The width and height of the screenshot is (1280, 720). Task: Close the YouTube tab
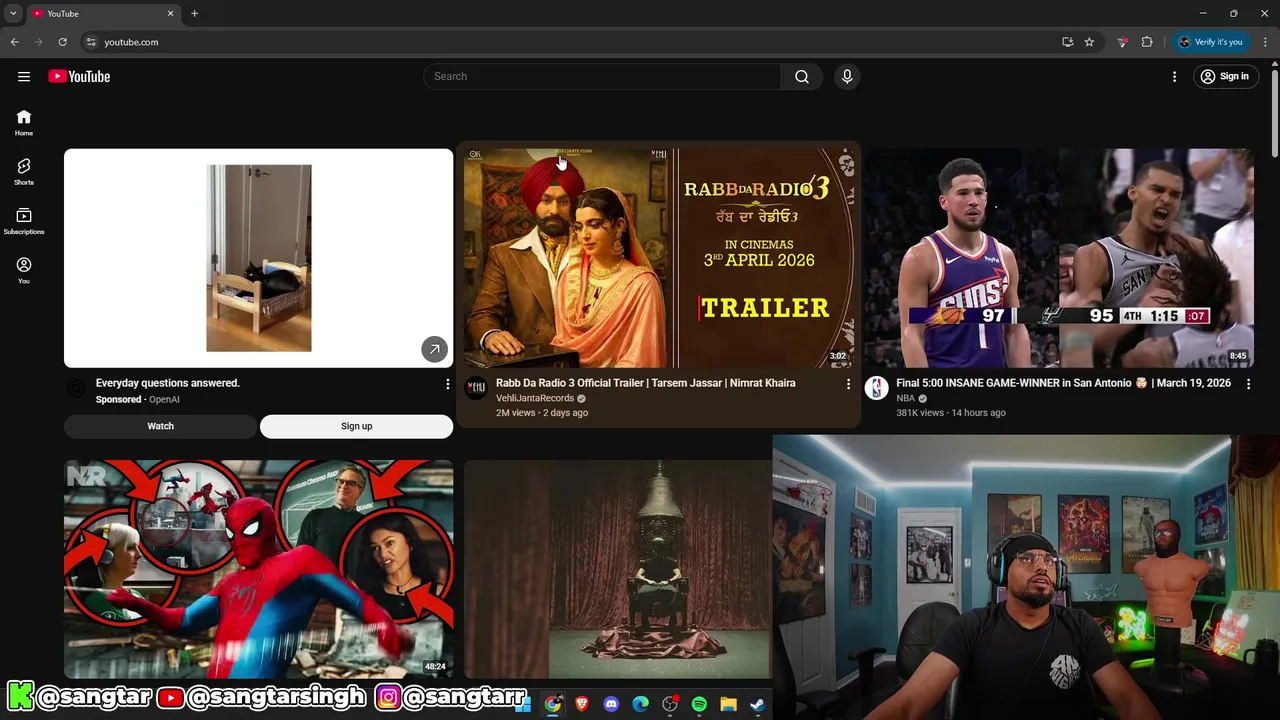170,13
